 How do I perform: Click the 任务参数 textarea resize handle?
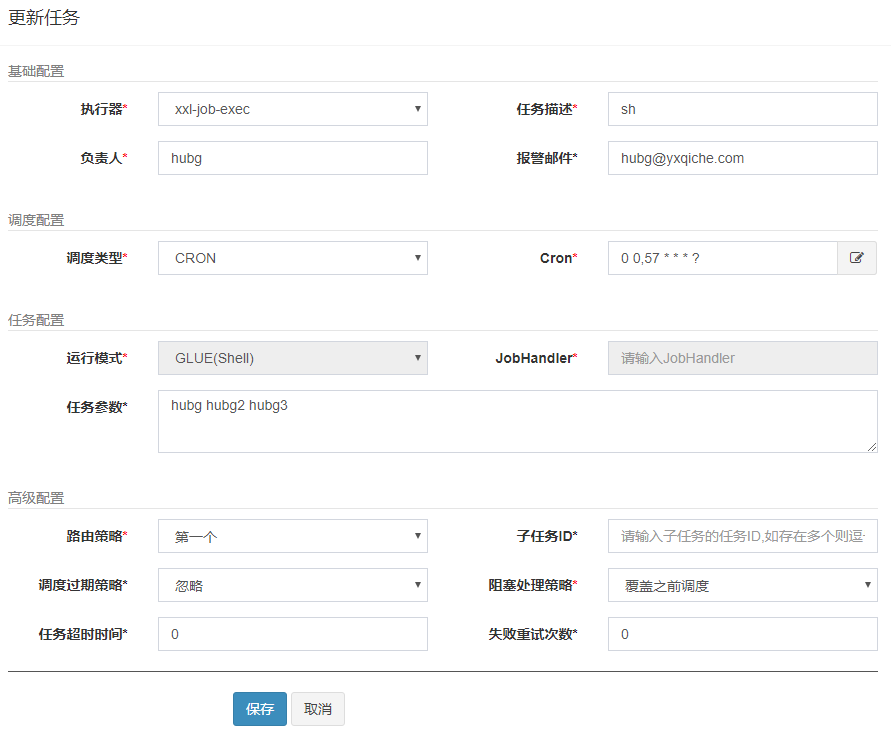[872, 447]
